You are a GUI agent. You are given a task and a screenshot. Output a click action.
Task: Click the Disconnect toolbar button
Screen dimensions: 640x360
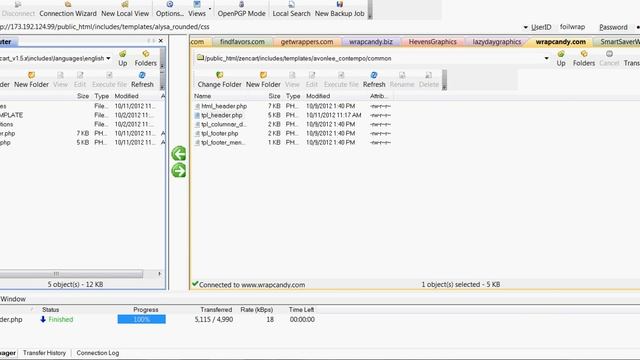pos(18,9)
